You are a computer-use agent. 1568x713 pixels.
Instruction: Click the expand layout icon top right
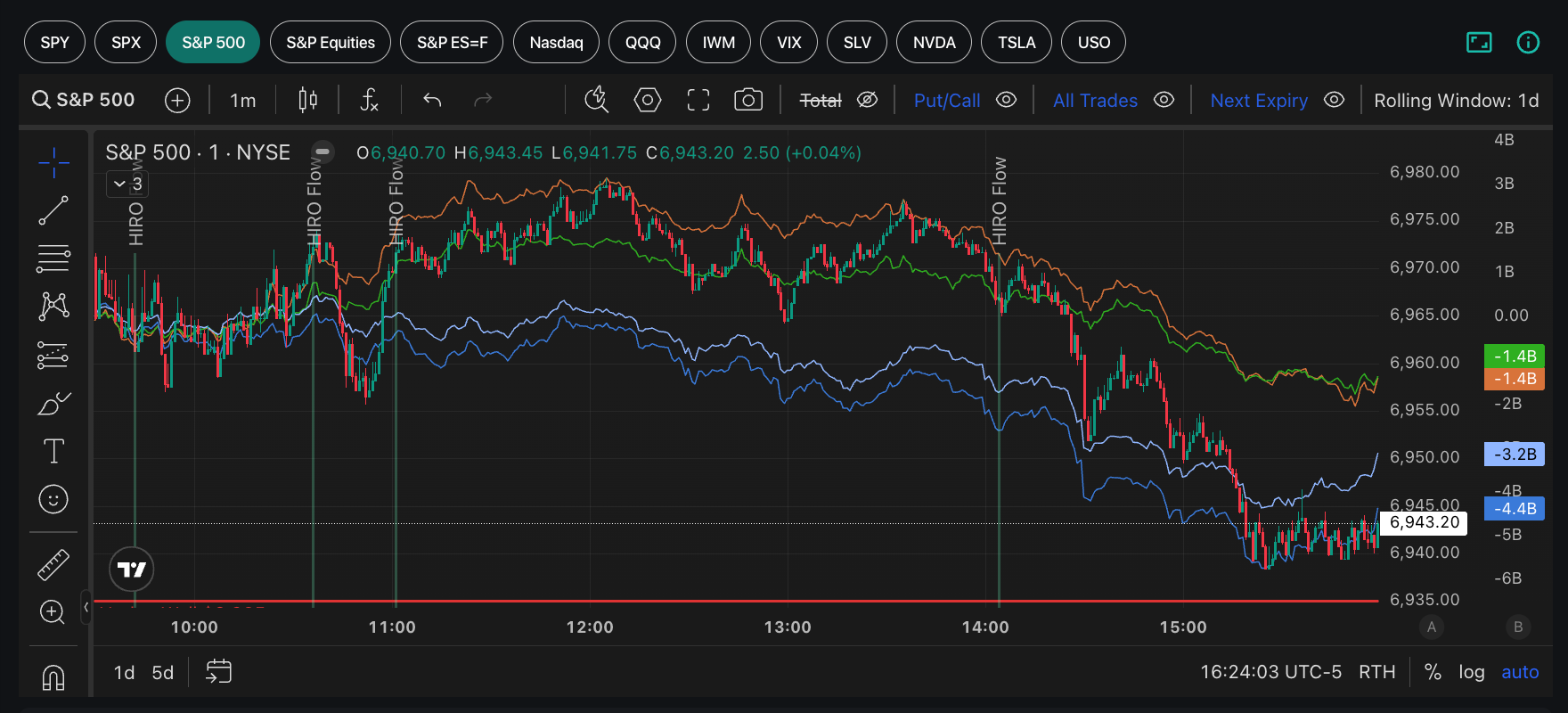[1479, 42]
